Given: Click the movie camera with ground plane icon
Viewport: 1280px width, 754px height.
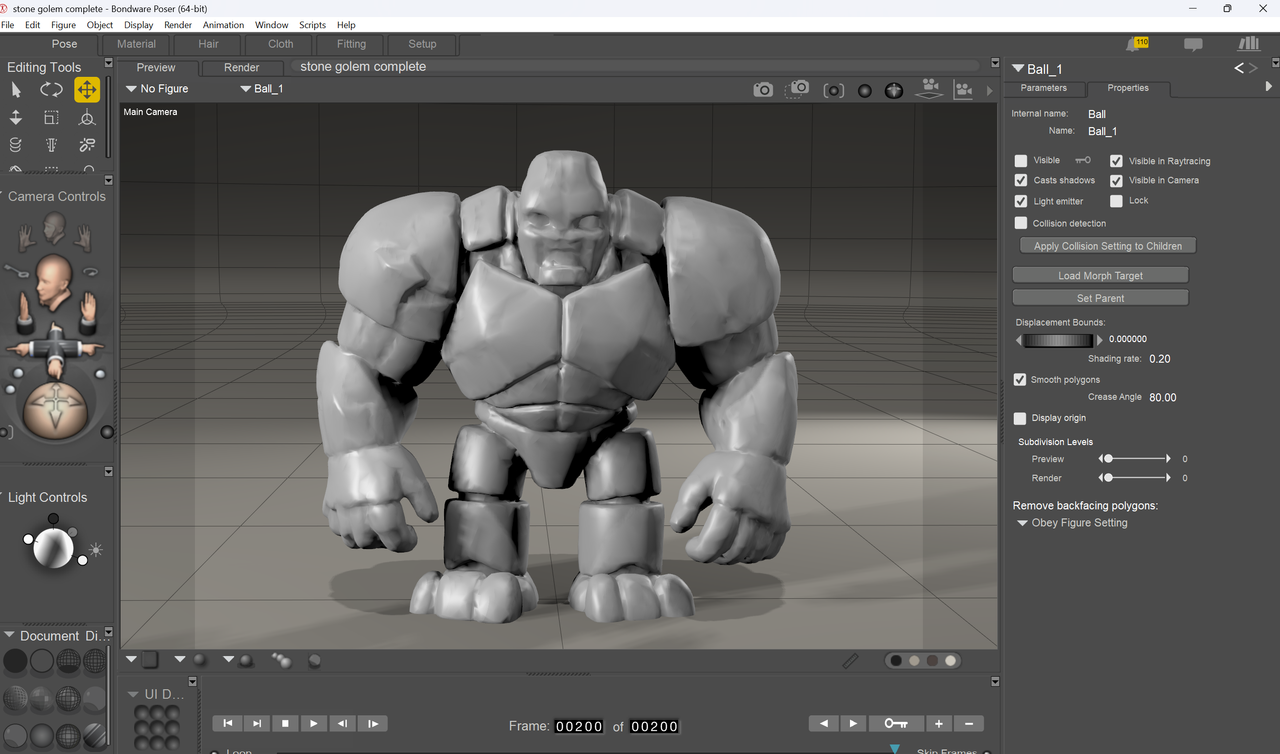Looking at the screenshot, I should (x=930, y=88).
